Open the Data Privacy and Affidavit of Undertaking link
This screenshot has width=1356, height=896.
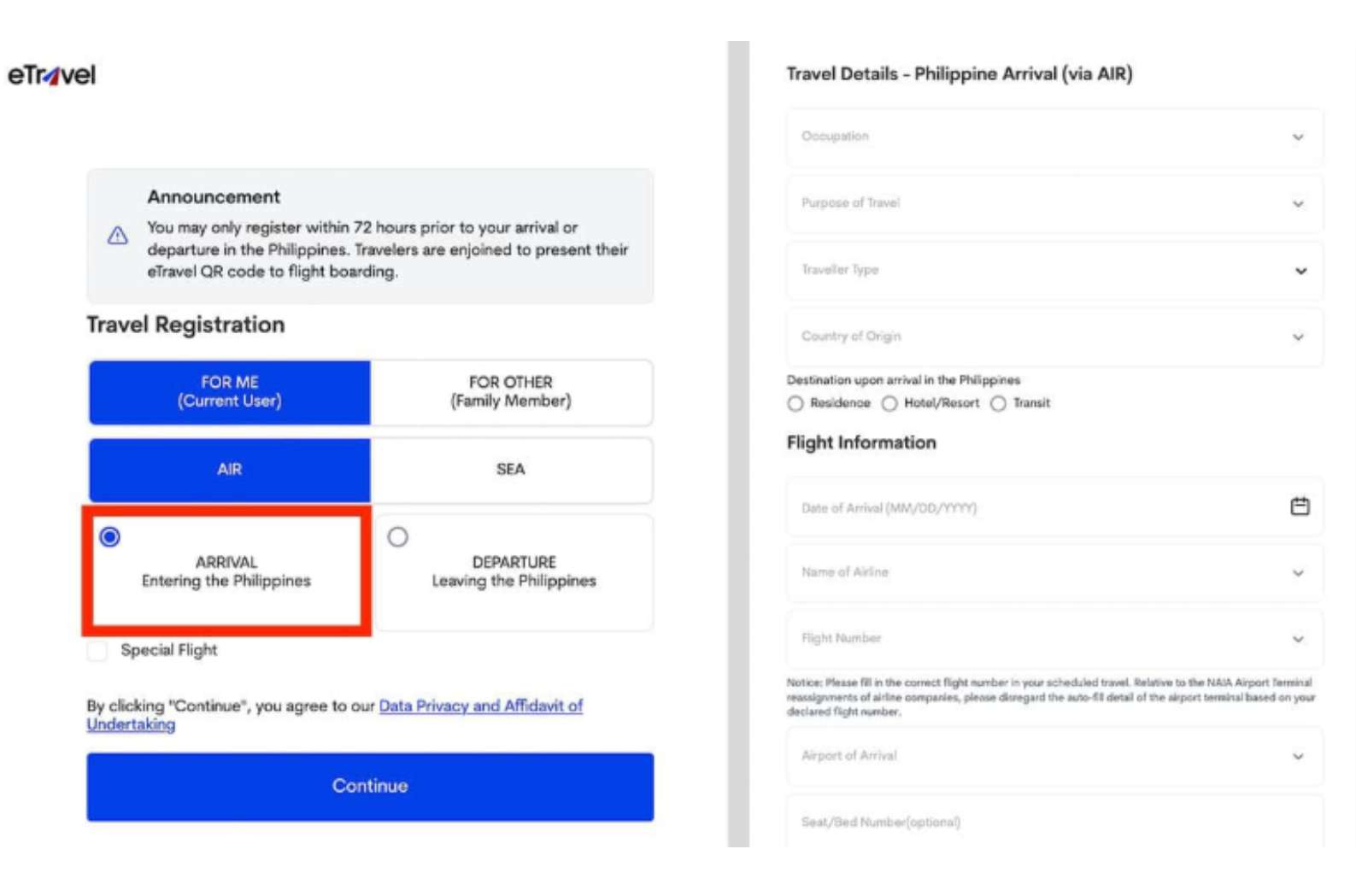(481, 706)
